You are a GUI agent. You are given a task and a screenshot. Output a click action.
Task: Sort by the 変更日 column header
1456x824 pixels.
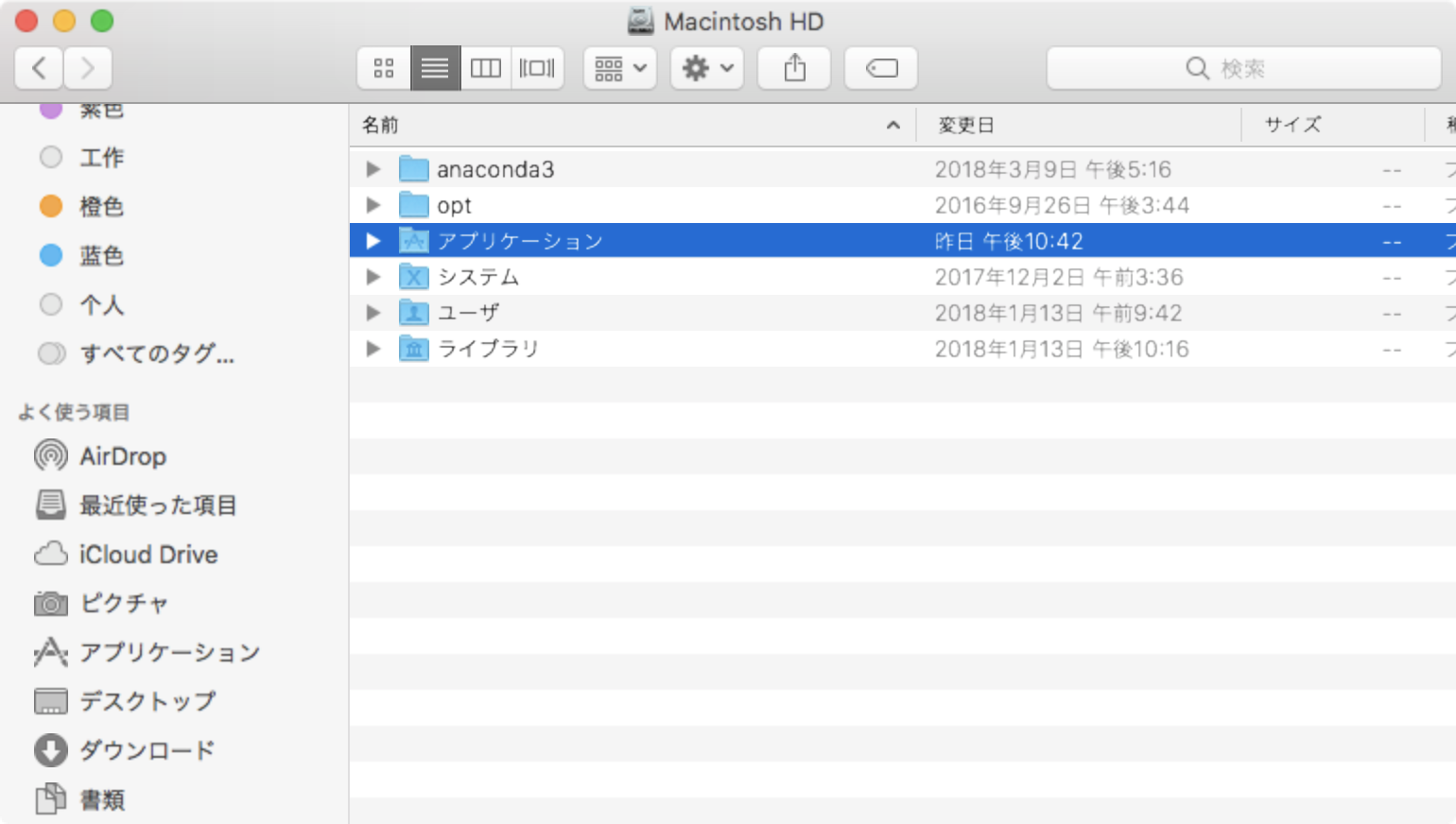(1078, 125)
